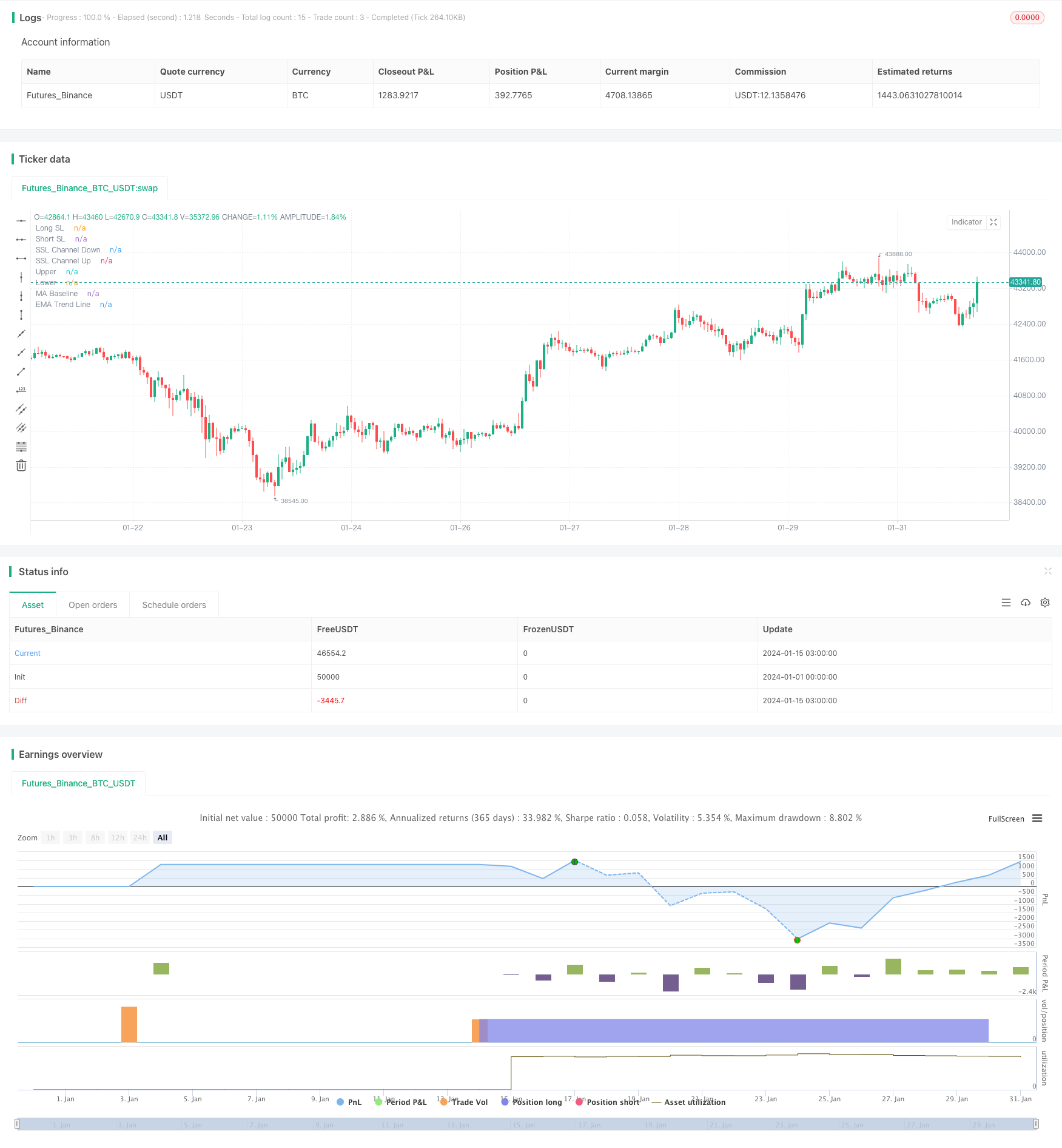The height and width of the screenshot is (1148, 1062).
Task: Set chart zoom to 3h
Action: click(x=73, y=838)
